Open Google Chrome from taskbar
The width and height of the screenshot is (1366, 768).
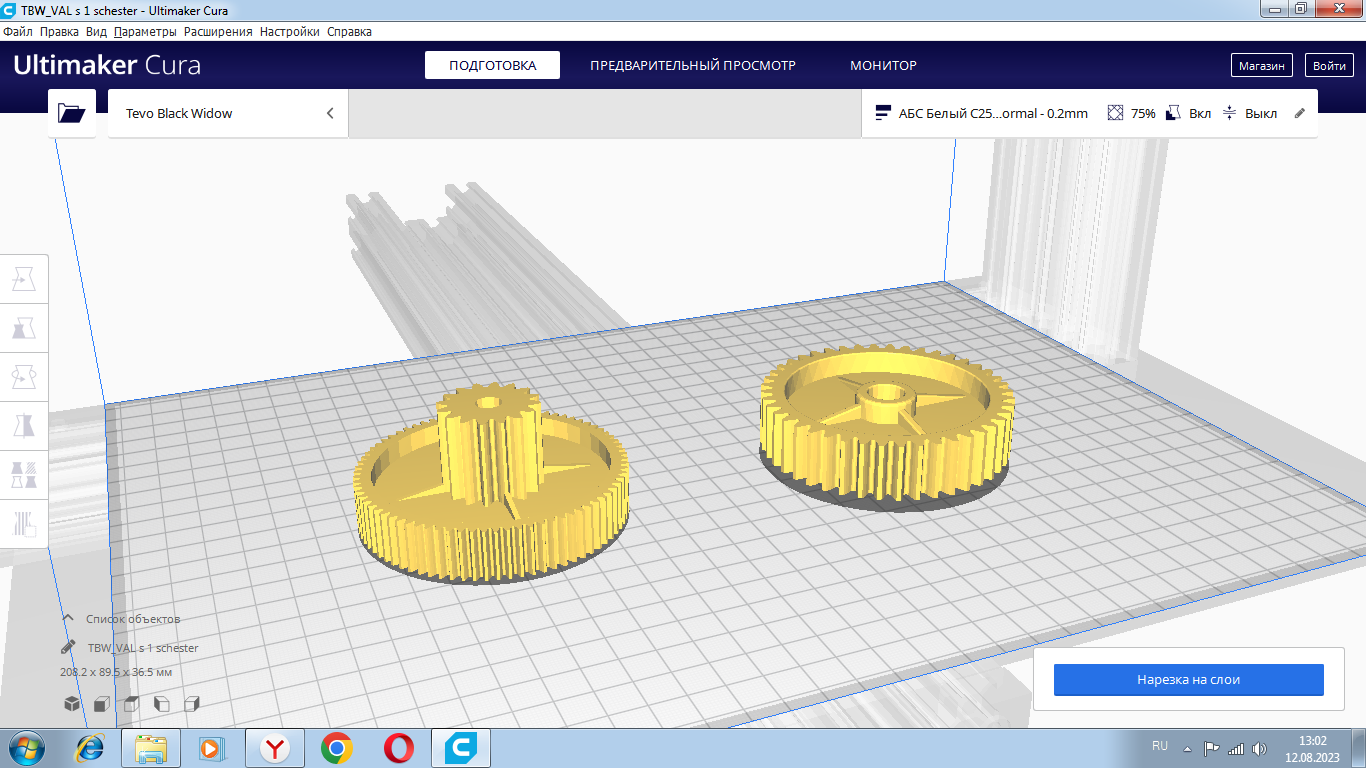pyautogui.click(x=337, y=747)
